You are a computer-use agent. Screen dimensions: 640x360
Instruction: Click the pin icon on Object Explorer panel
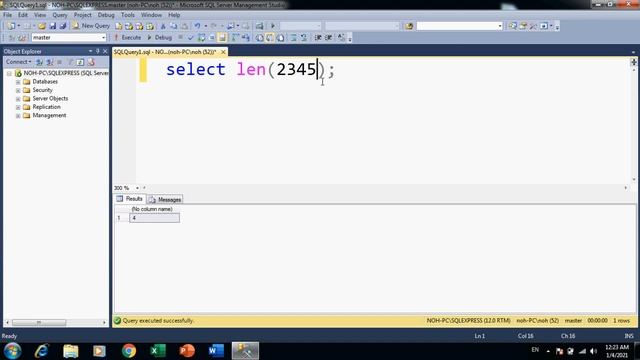[x=98, y=51]
